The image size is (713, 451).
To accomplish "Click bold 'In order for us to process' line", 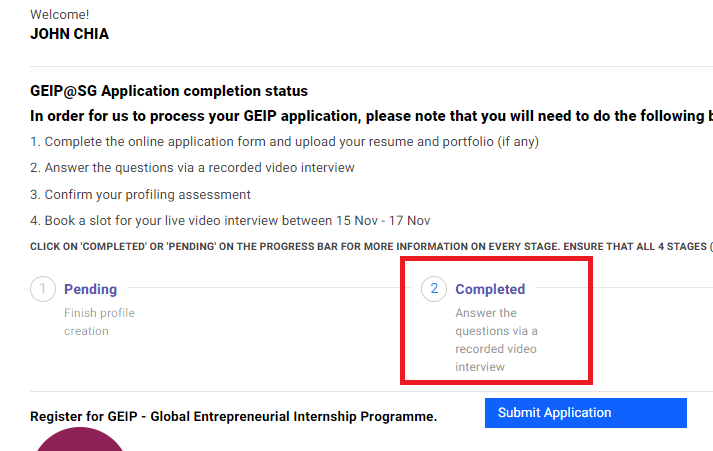I will (x=372, y=116).
